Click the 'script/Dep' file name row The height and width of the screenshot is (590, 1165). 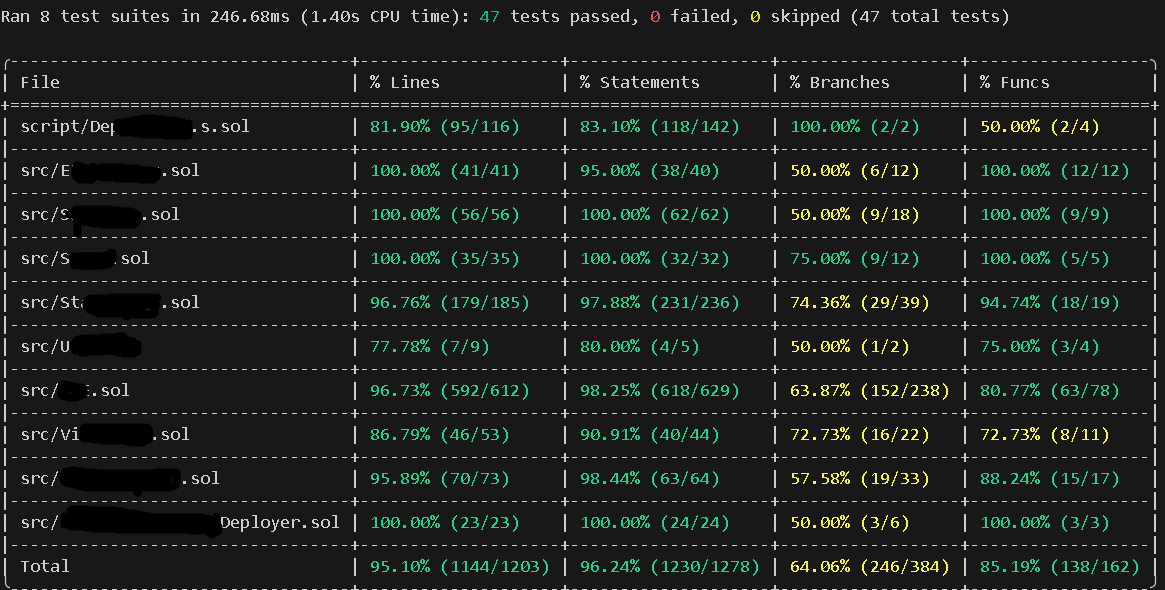point(135,126)
